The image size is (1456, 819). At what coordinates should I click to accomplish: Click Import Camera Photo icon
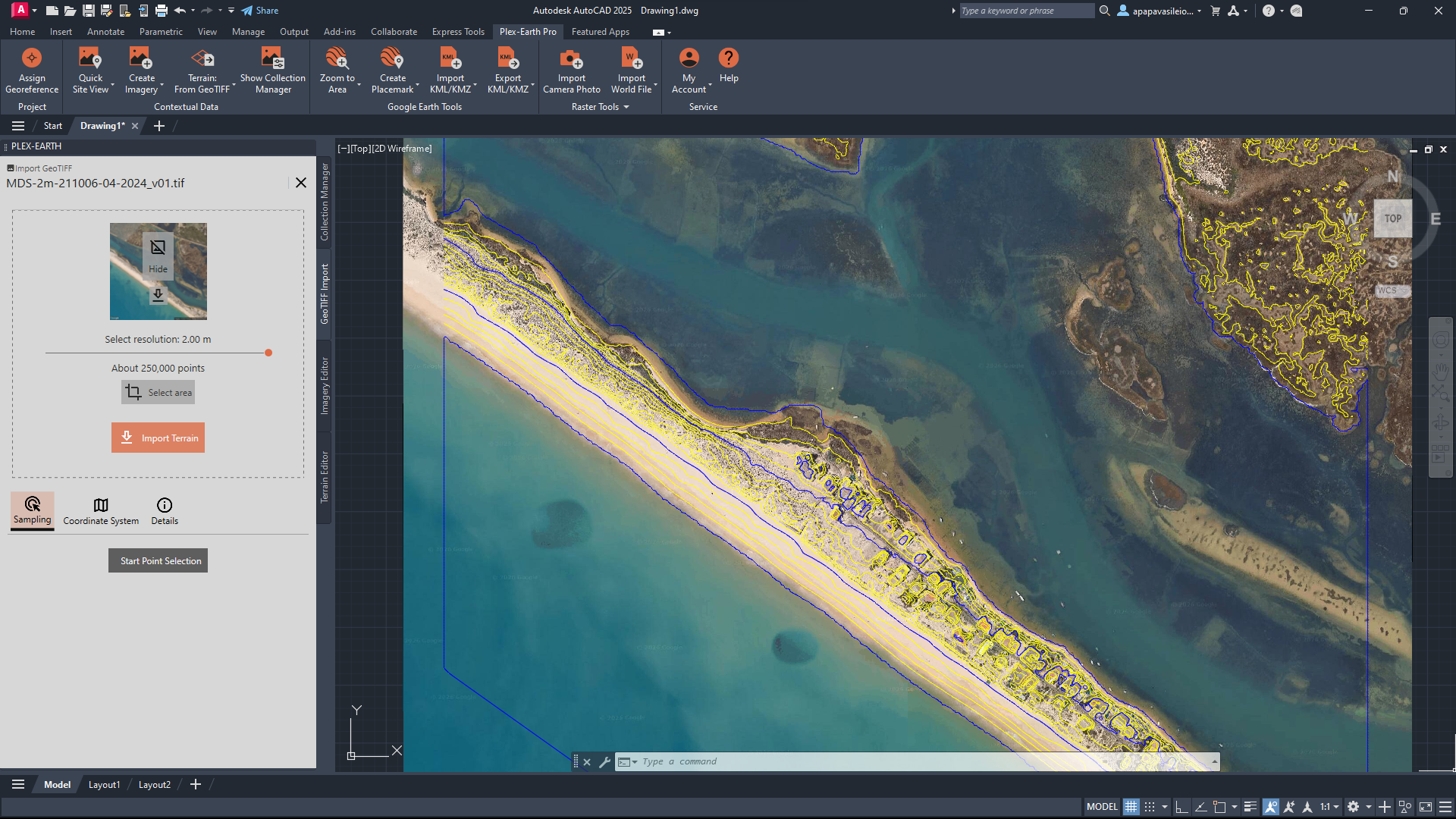tap(571, 58)
